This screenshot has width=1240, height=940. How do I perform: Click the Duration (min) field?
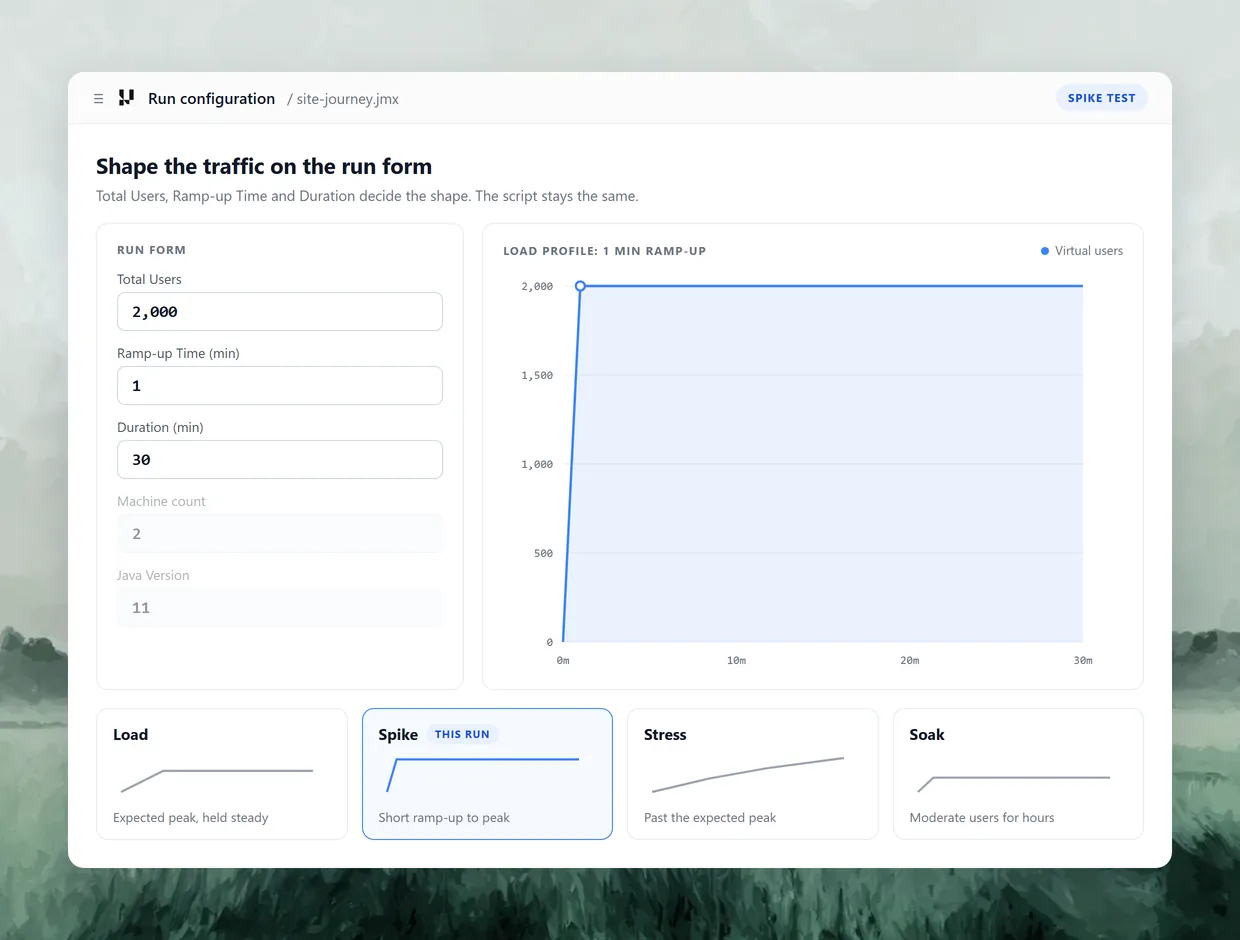tap(280, 460)
